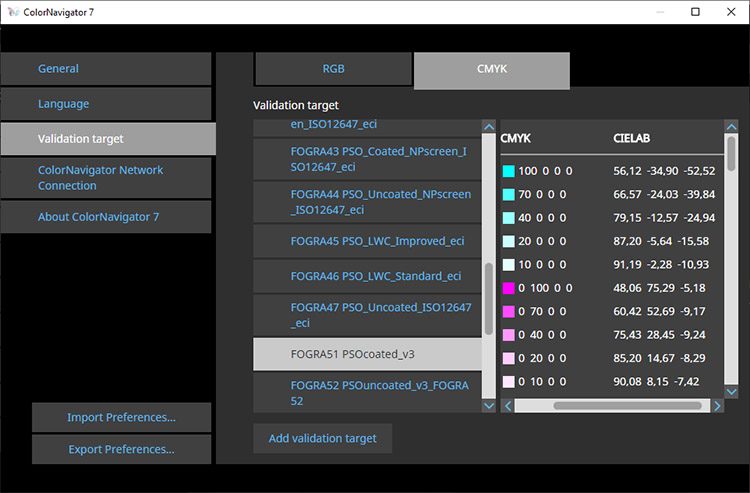Screen dimensions: 750x493
Task: Click color table scroll down arrow
Action: pyautogui.click(x=731, y=392)
